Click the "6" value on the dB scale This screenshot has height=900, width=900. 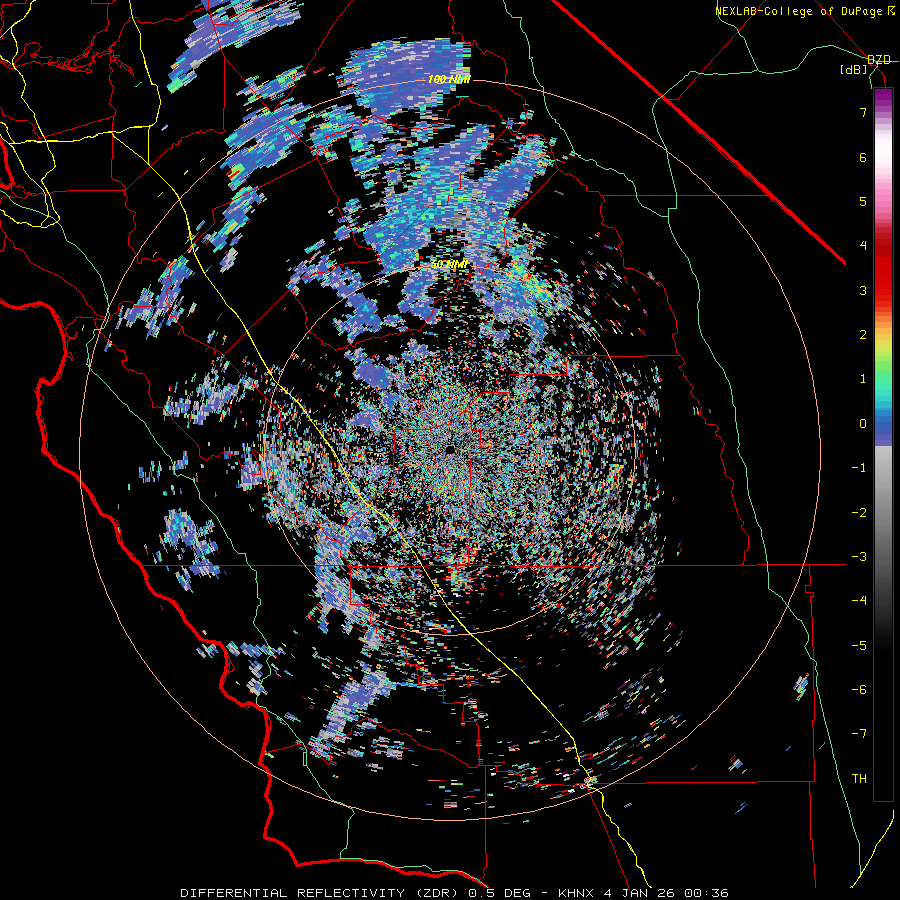[x=863, y=157]
